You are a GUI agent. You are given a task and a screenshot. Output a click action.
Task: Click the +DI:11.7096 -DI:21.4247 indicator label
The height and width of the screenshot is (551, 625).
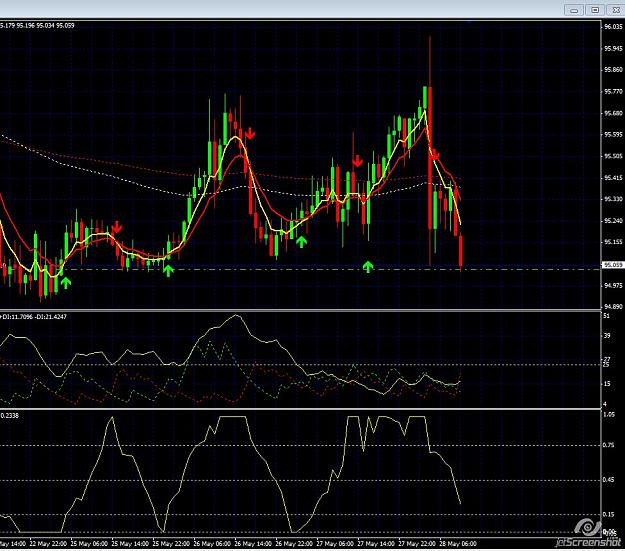(x=34, y=317)
